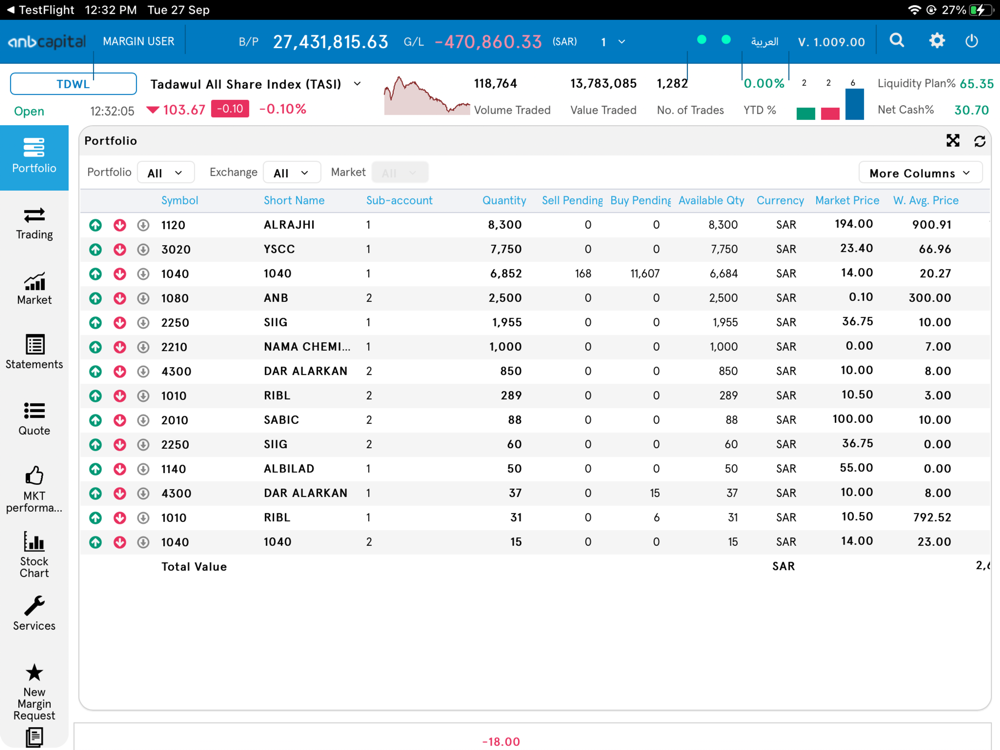Sort by Sell Pending column
This screenshot has width=1000, height=750.
(572, 200)
